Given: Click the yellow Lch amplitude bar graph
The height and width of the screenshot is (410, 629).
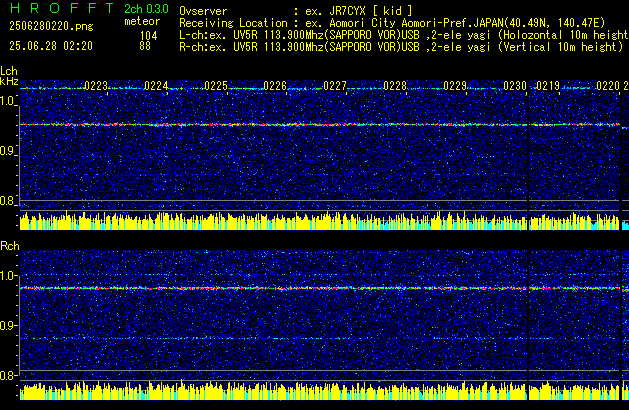Looking at the screenshot, I should [x=320, y=221].
